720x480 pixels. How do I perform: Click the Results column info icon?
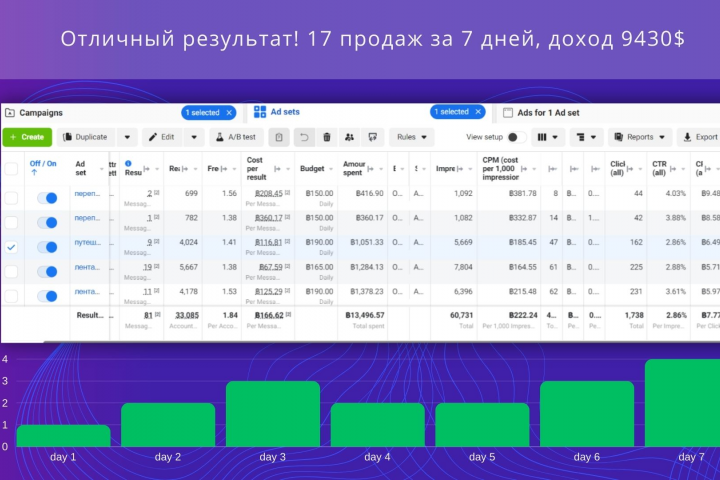(x=128, y=164)
